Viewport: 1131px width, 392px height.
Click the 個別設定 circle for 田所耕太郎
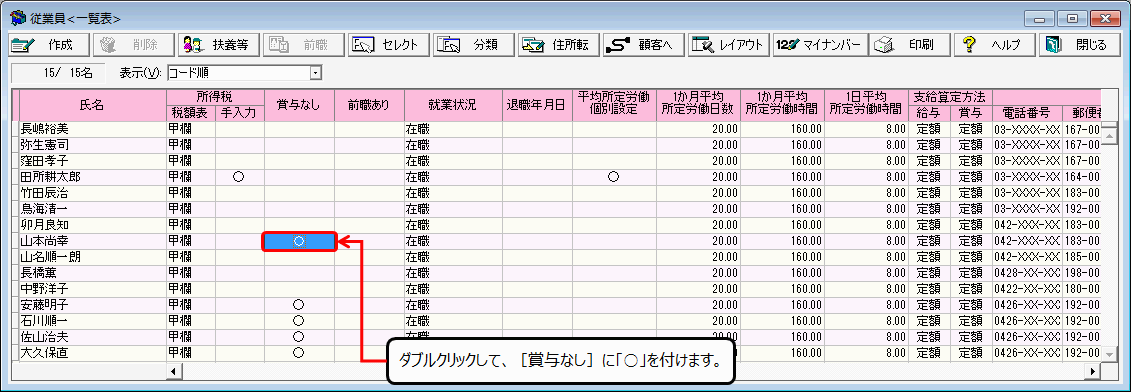click(614, 177)
